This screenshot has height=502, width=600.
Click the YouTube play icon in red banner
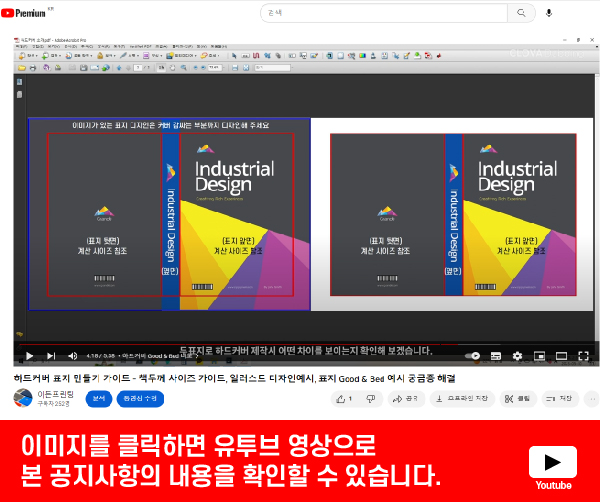[552, 462]
